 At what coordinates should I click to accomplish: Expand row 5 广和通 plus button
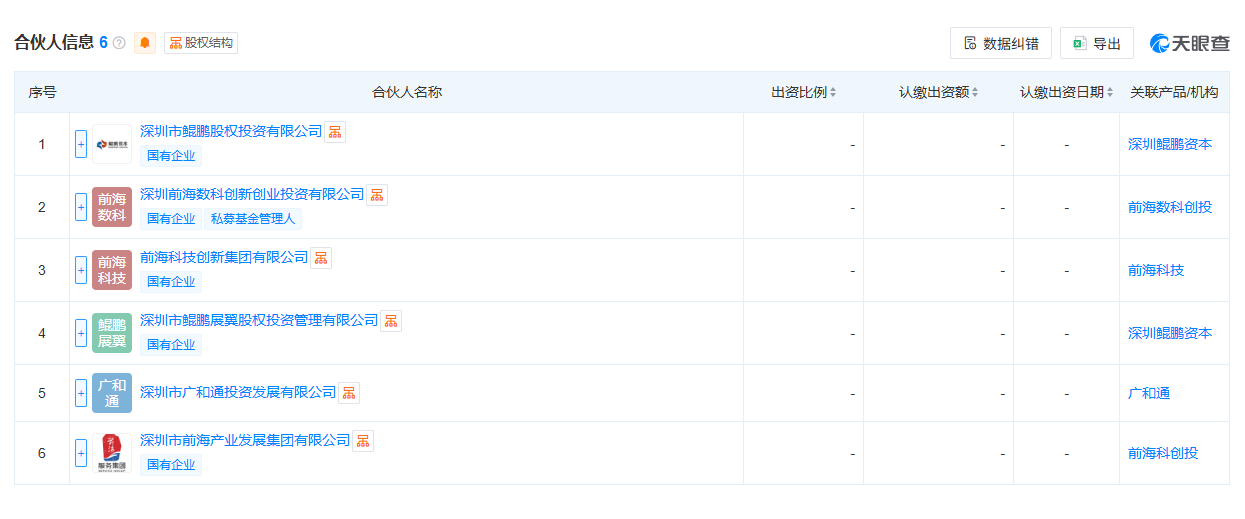tap(81, 393)
